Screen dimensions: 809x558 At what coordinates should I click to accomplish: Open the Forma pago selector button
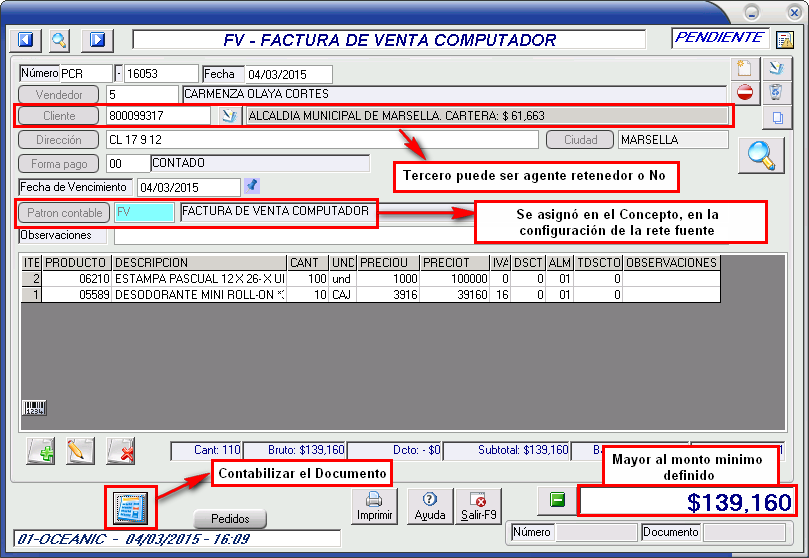click(x=59, y=163)
